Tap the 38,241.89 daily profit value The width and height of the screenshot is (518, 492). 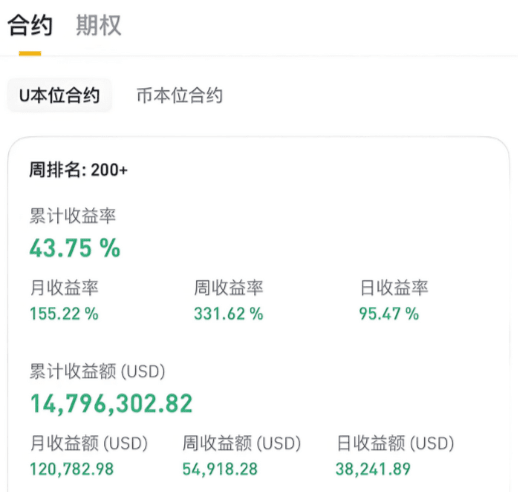point(373,469)
